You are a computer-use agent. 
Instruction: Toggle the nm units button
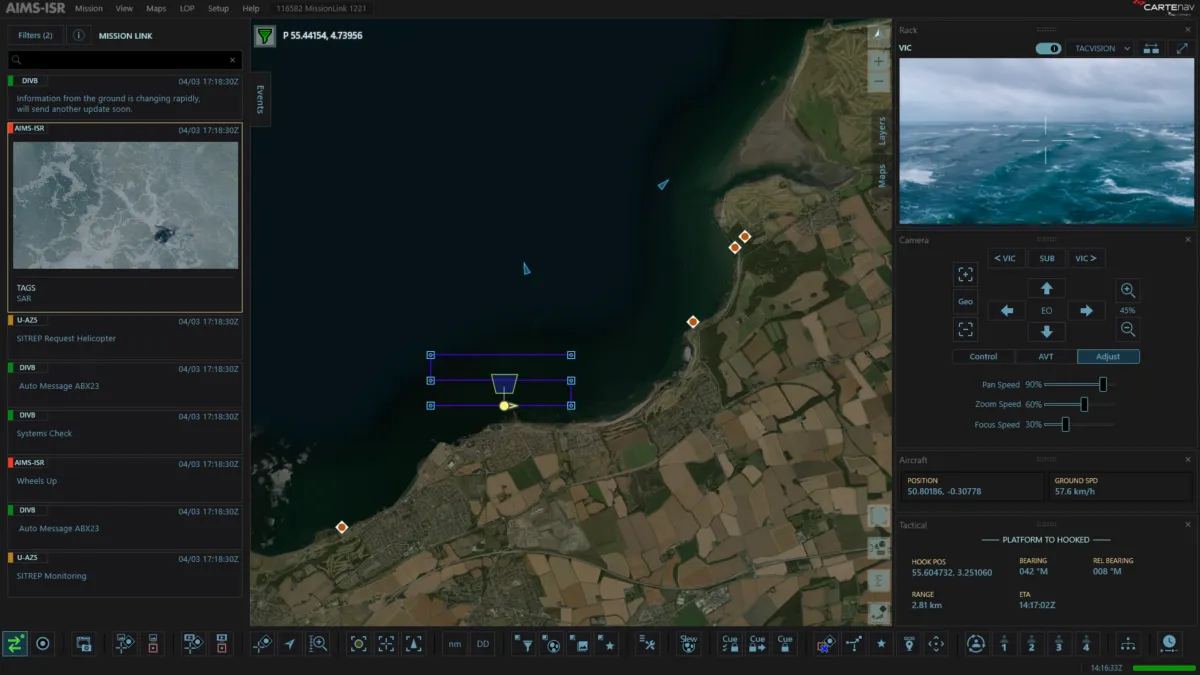455,644
